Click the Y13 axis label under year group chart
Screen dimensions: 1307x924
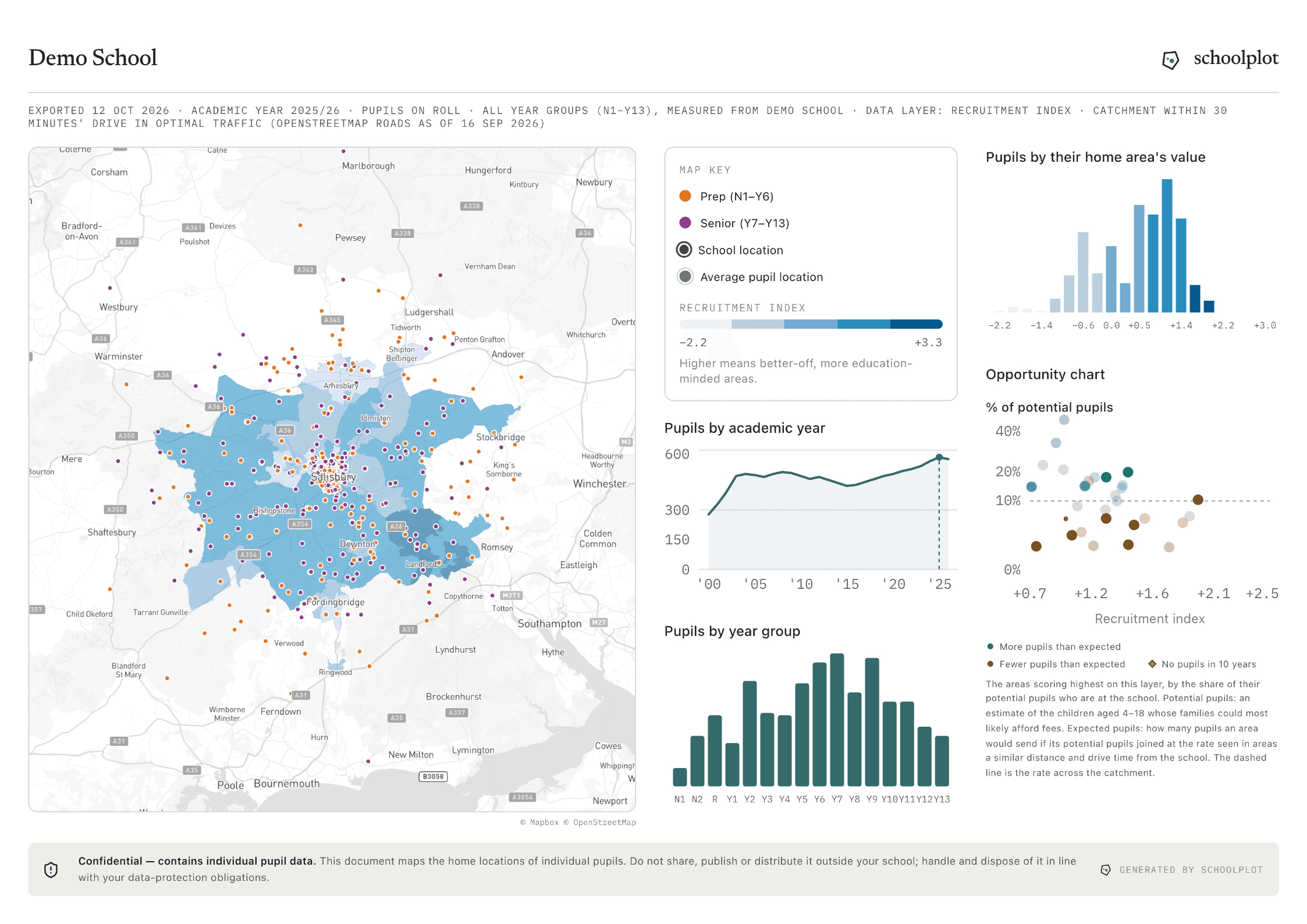(942, 799)
